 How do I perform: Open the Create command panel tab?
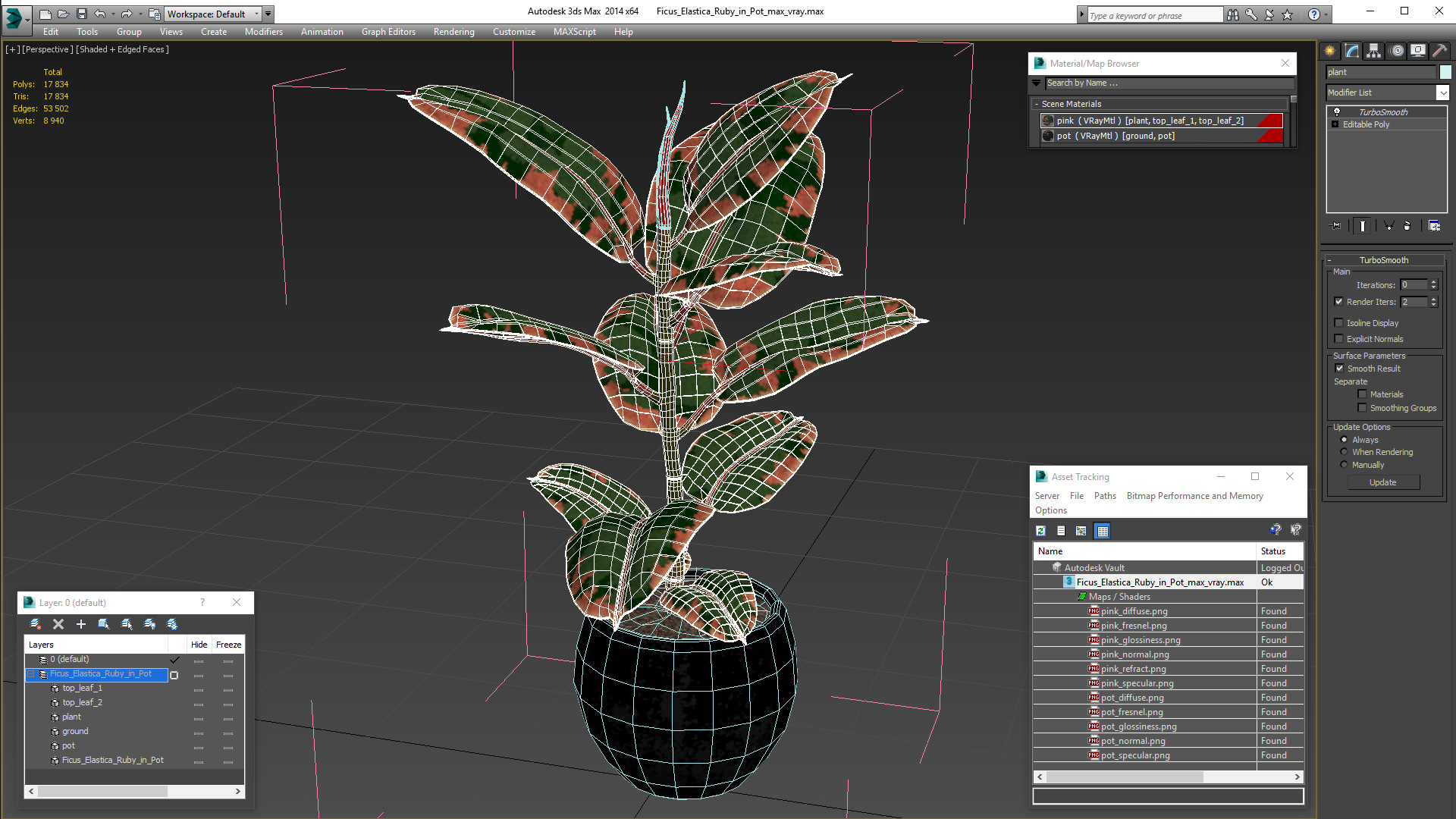point(1329,51)
